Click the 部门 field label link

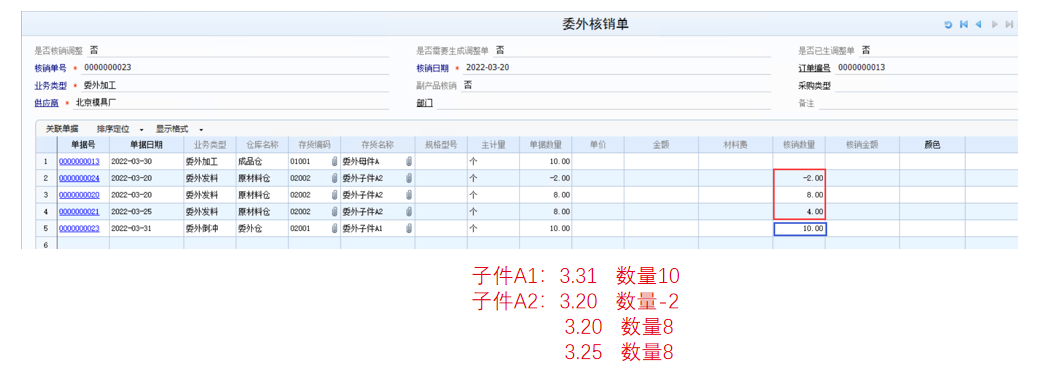[424, 103]
